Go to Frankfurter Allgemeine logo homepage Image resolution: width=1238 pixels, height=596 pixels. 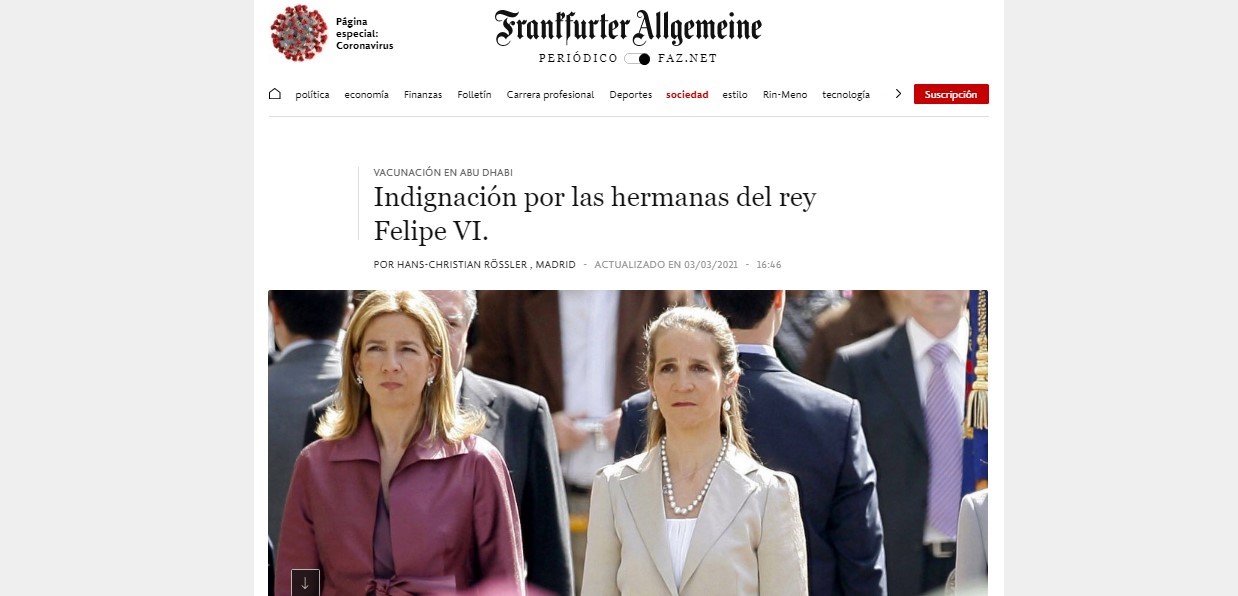[628, 28]
